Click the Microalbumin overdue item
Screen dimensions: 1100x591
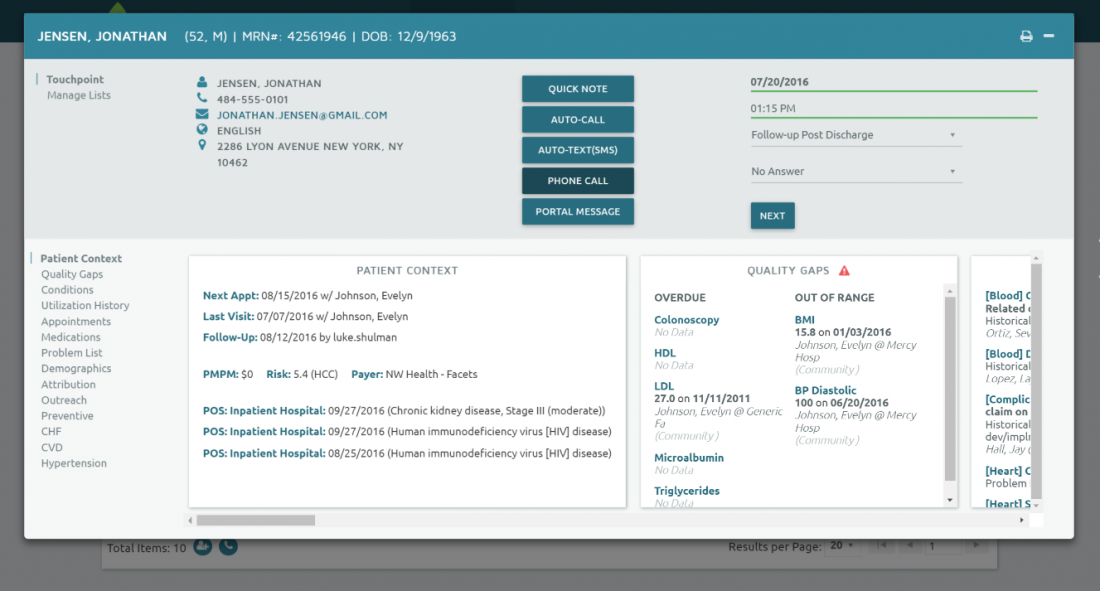(688, 458)
